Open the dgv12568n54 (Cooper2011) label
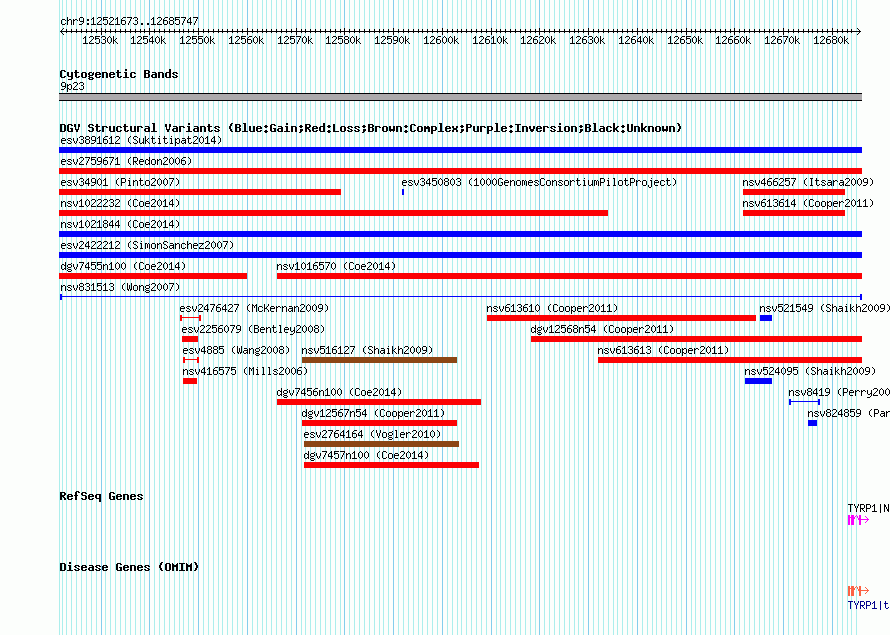 [x=602, y=329]
